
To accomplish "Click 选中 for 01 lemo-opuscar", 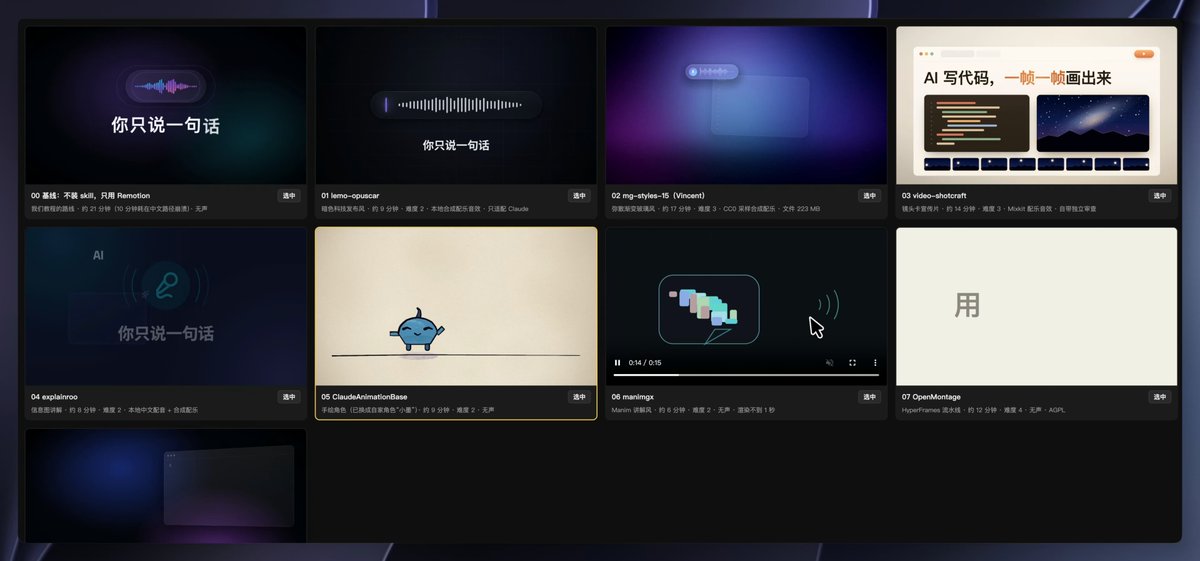I will (x=579, y=196).
